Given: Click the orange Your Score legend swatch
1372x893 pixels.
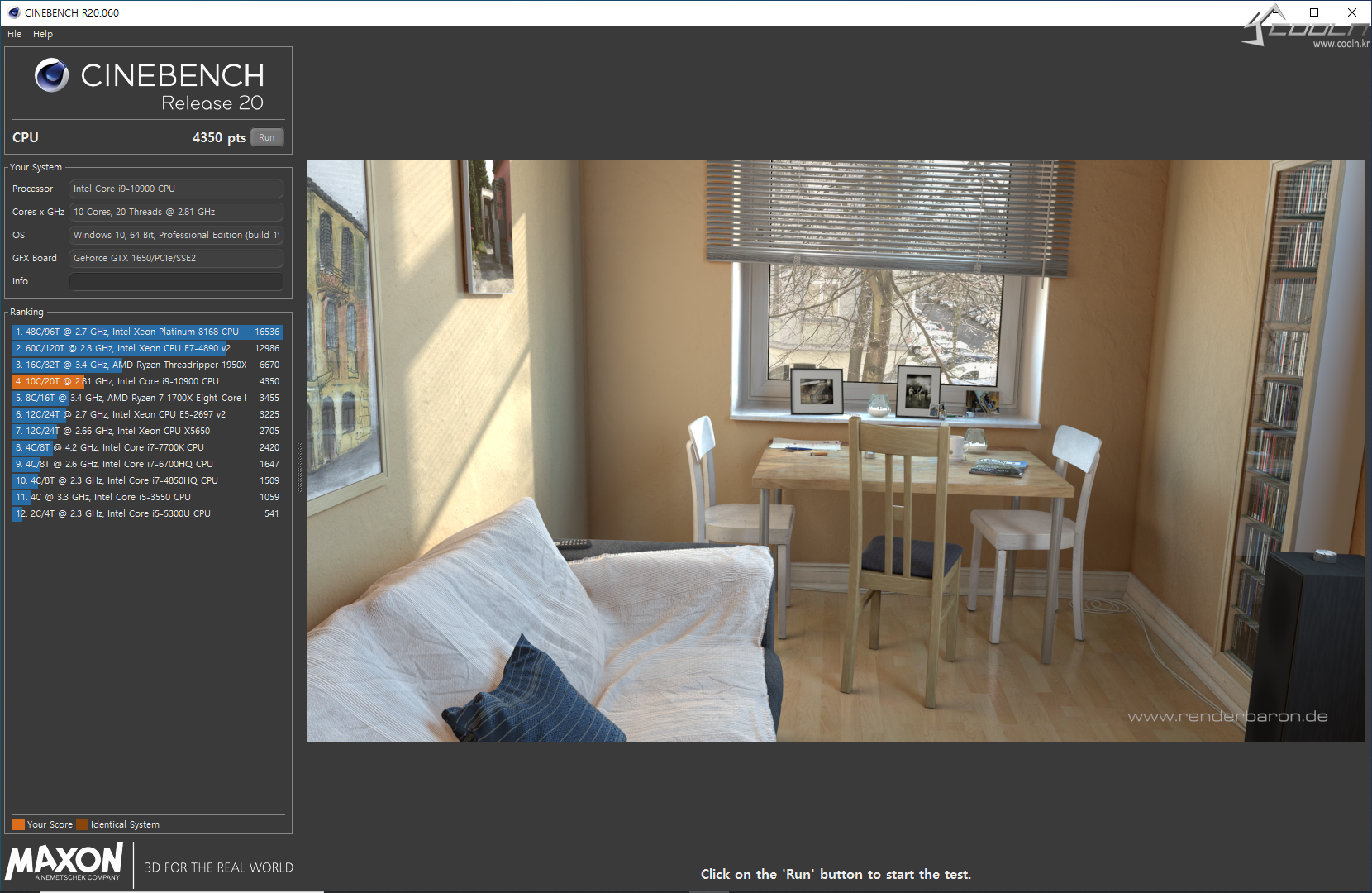Looking at the screenshot, I should point(18,824).
